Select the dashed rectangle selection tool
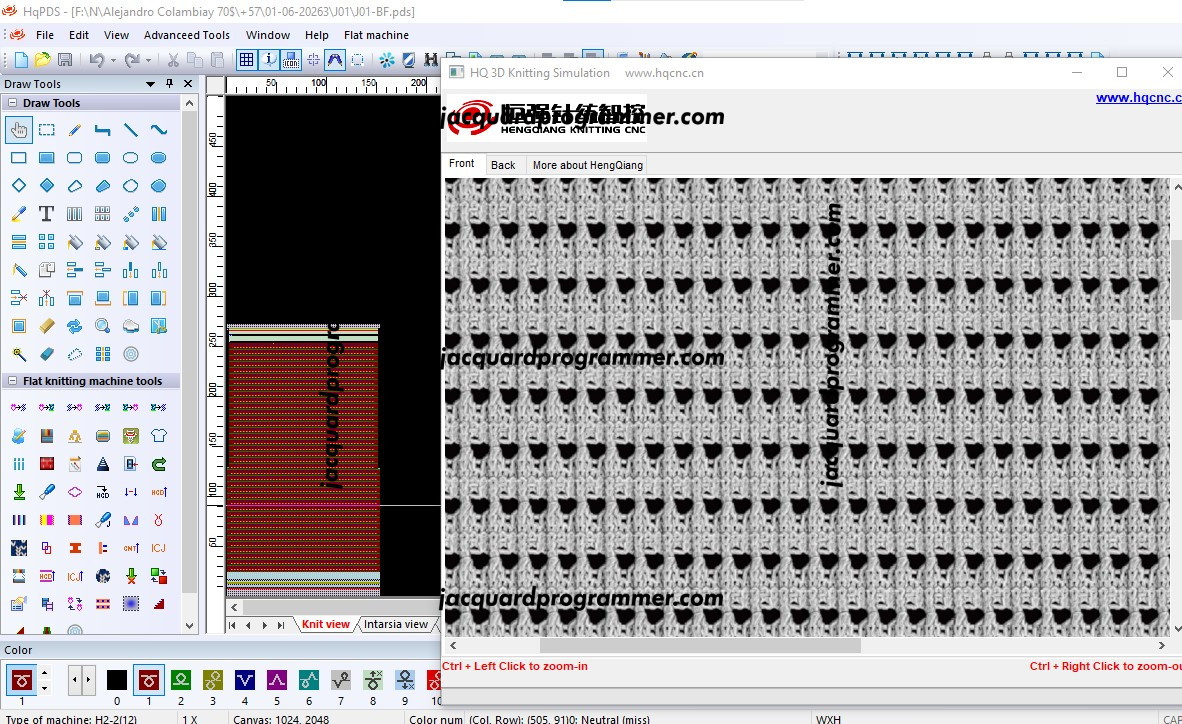This screenshot has height=724, width=1182. point(47,130)
